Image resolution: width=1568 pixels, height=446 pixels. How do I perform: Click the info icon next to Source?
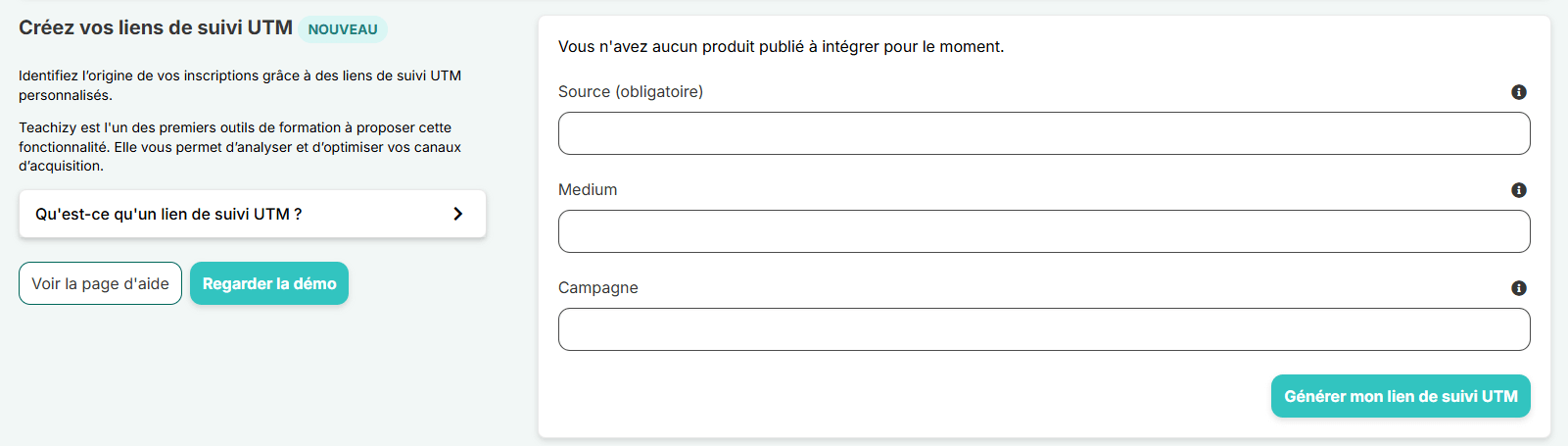[1519, 92]
